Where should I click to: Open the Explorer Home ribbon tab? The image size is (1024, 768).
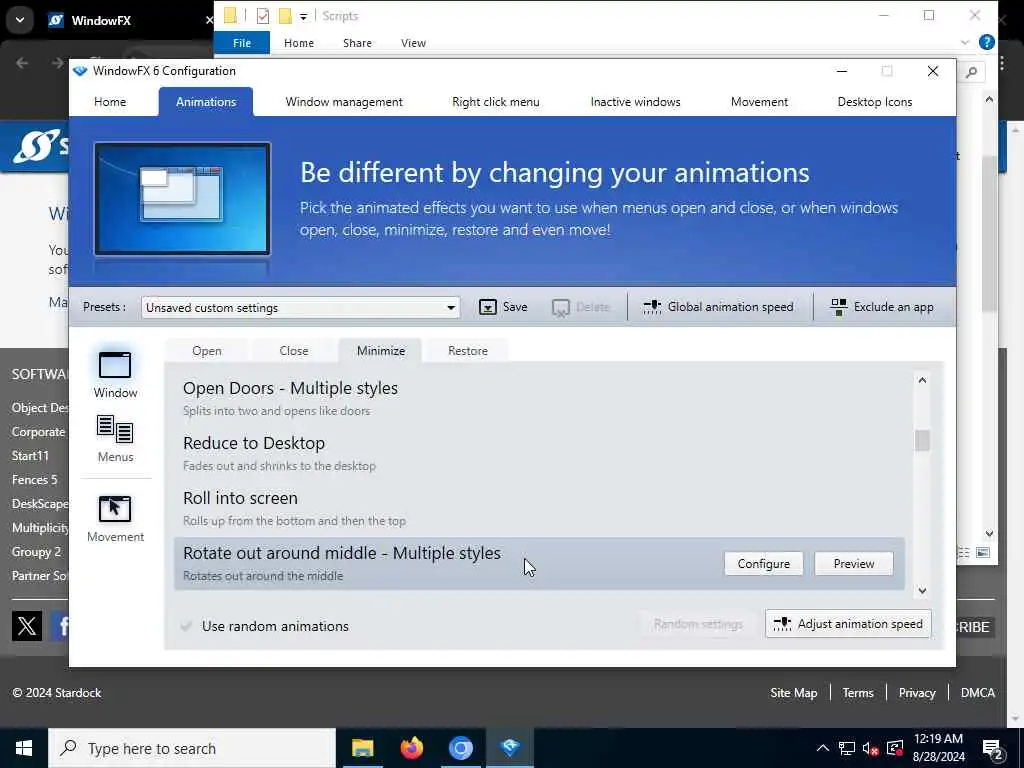(x=298, y=43)
